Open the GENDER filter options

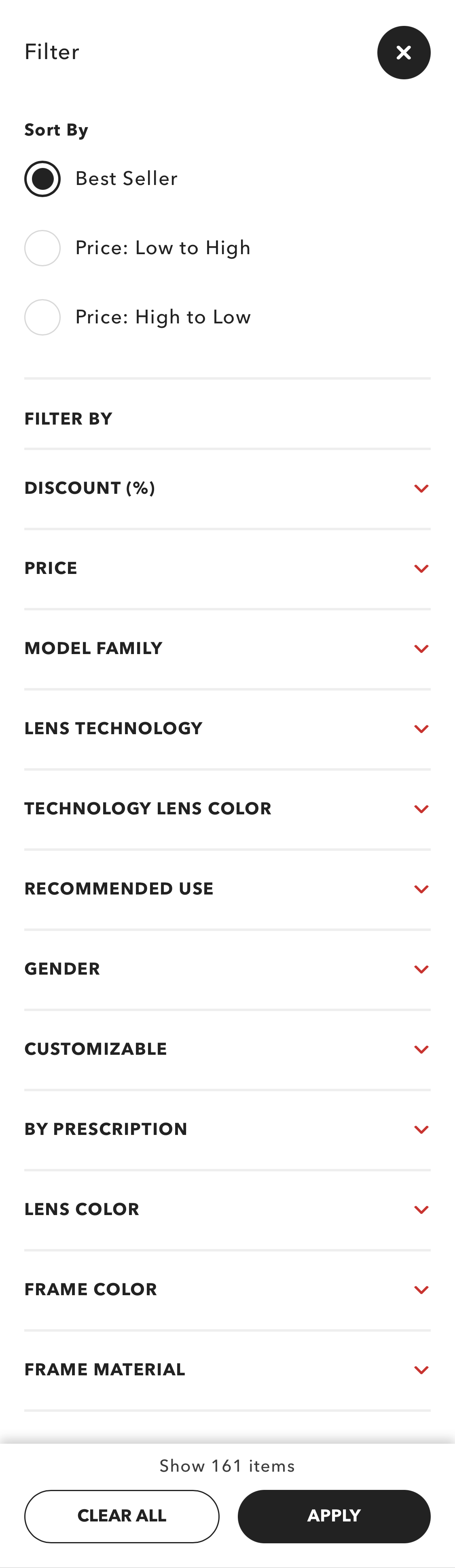(227, 969)
